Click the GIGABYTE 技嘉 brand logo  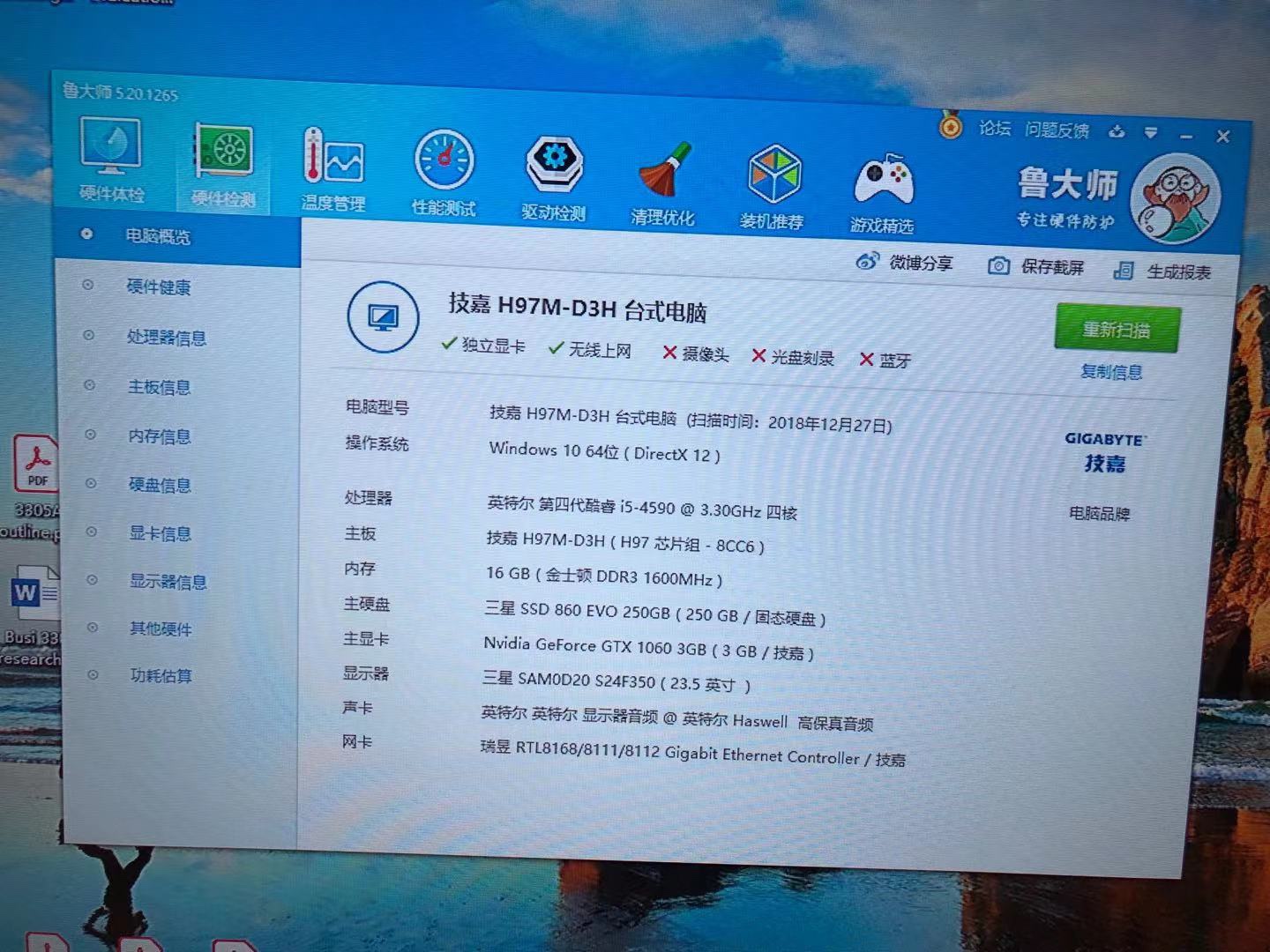point(1104,451)
